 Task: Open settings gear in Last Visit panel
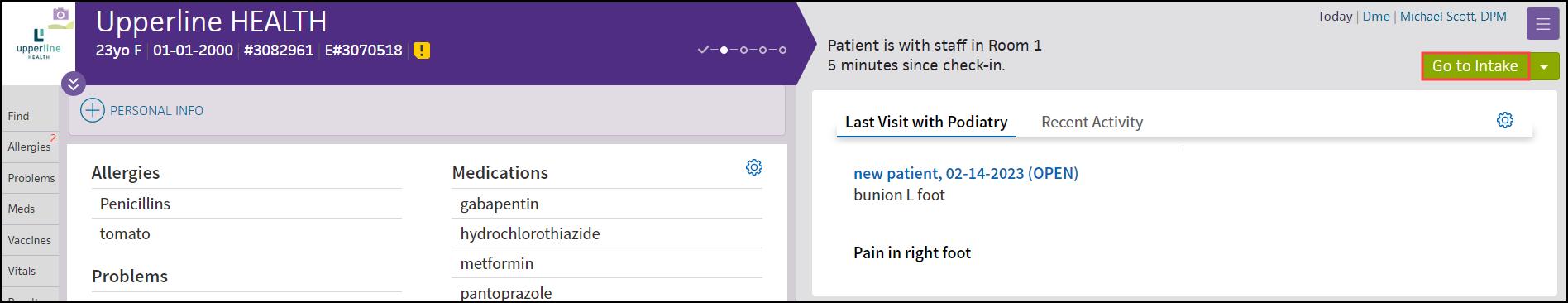(1505, 120)
